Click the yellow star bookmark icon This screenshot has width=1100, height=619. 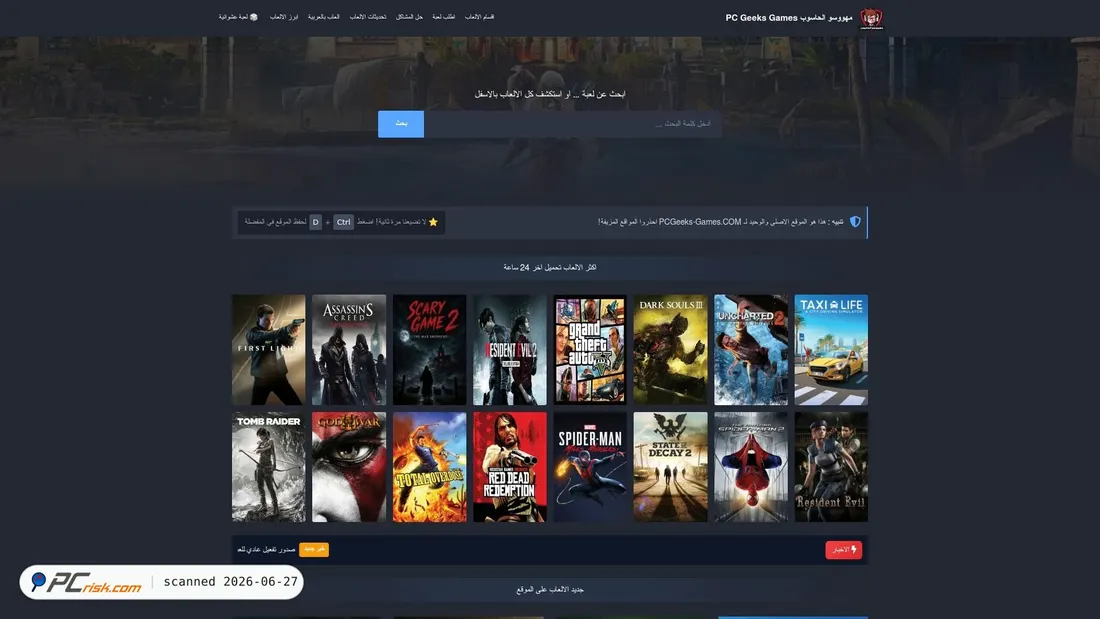[x=433, y=222]
